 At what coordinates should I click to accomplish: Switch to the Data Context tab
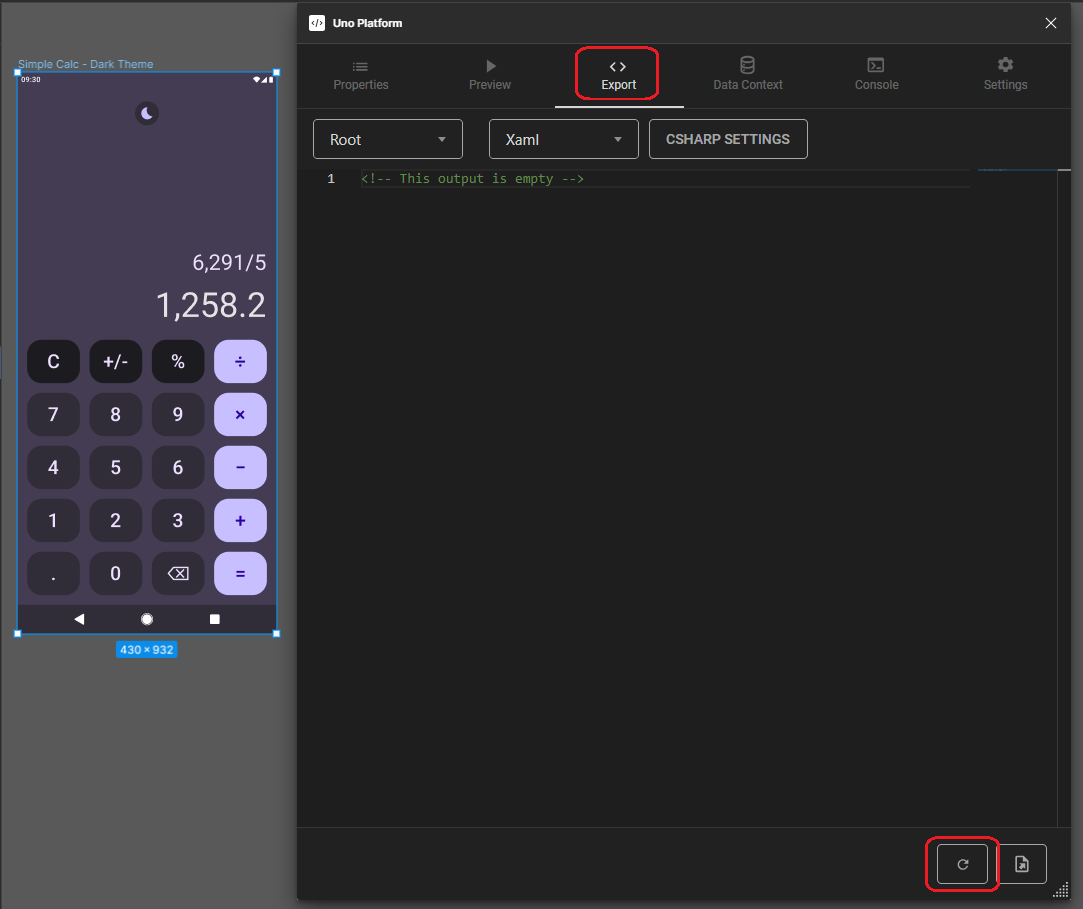point(747,75)
